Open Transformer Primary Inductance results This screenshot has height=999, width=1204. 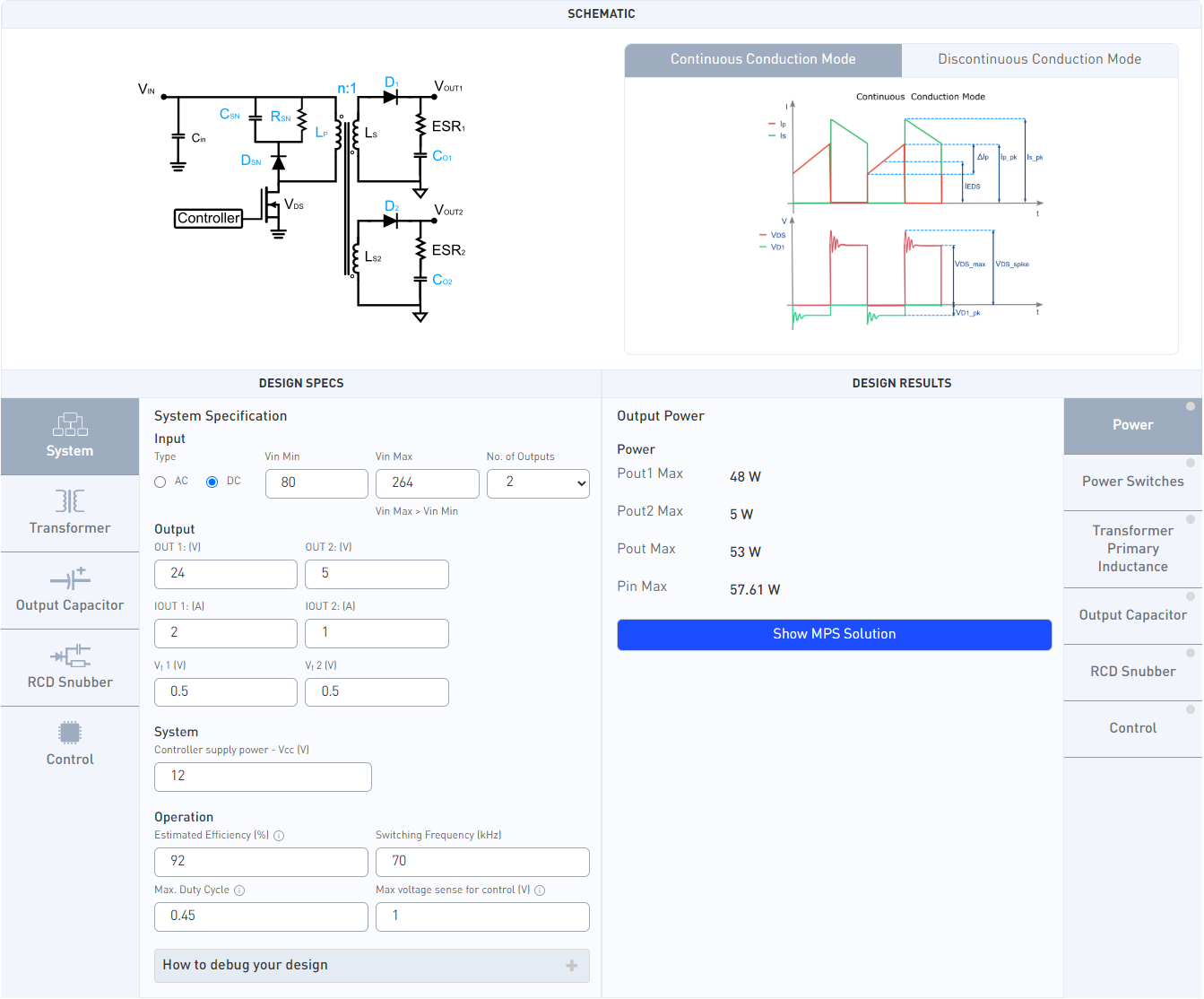1132,549
